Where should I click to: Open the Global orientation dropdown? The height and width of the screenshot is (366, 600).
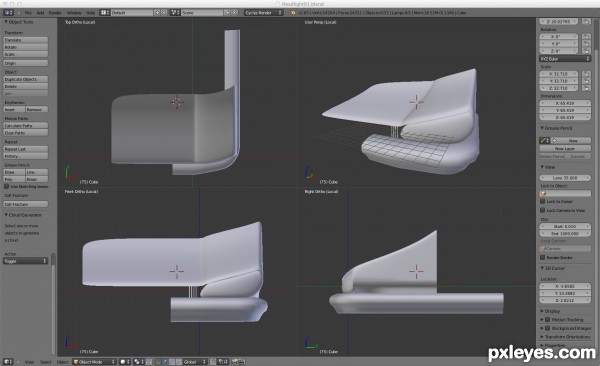[x=195, y=362]
